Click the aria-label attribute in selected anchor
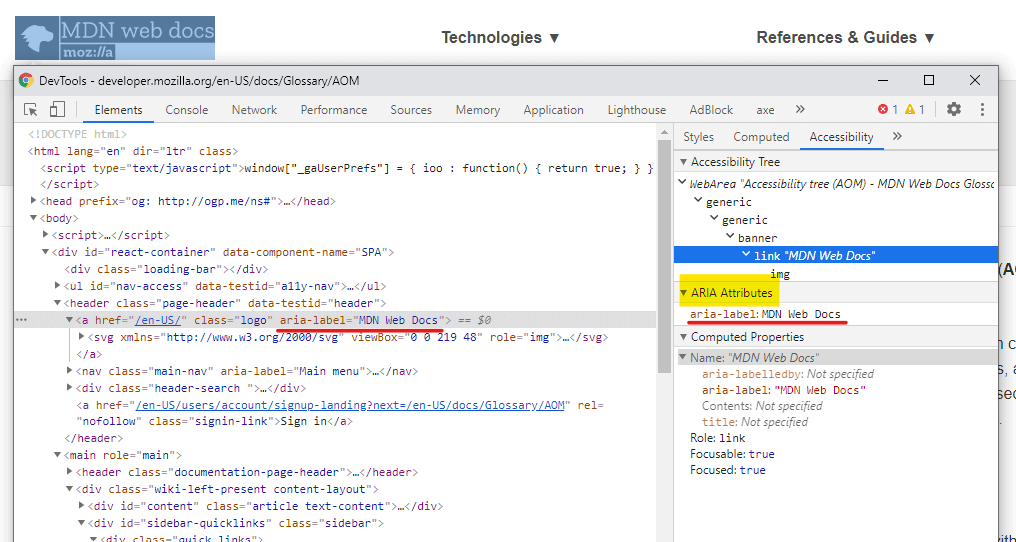1016x542 pixels. click(361, 320)
